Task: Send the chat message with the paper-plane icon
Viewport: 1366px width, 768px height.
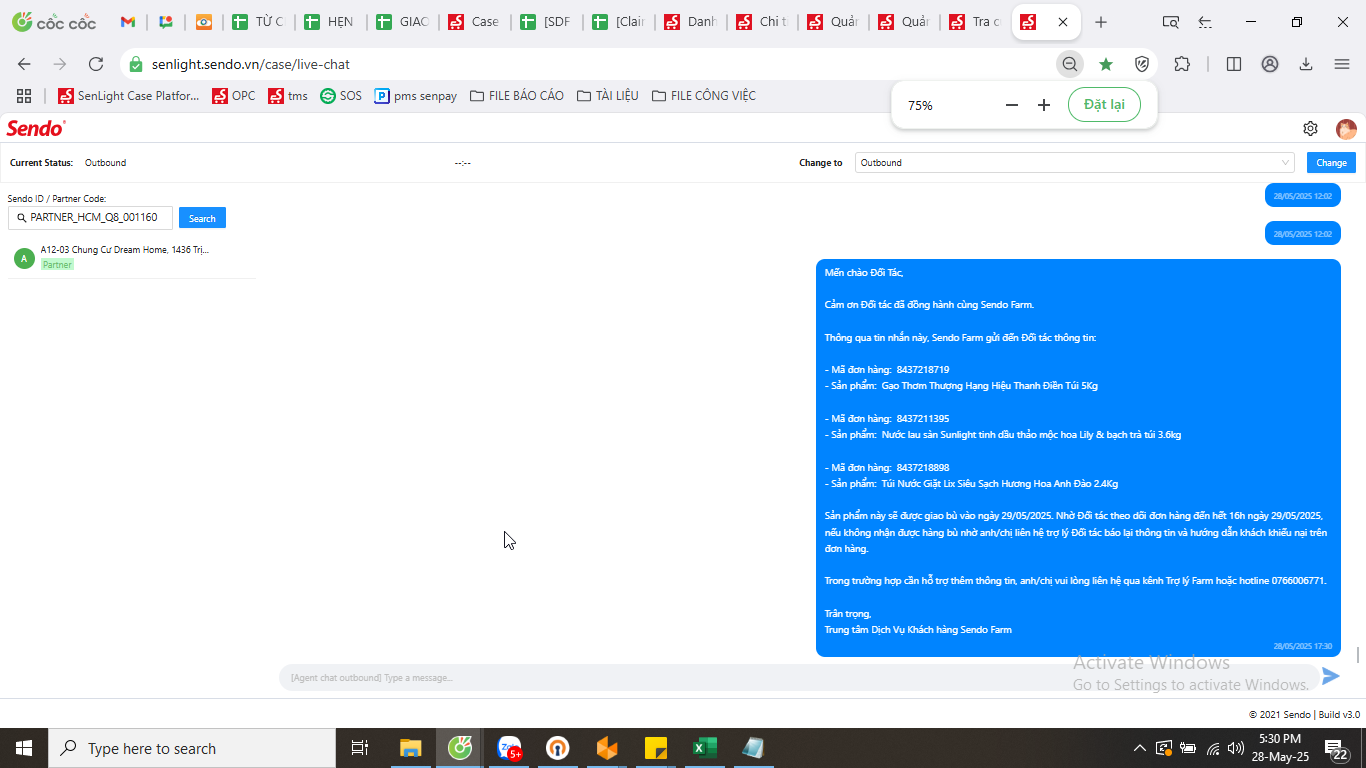Action: click(x=1330, y=676)
